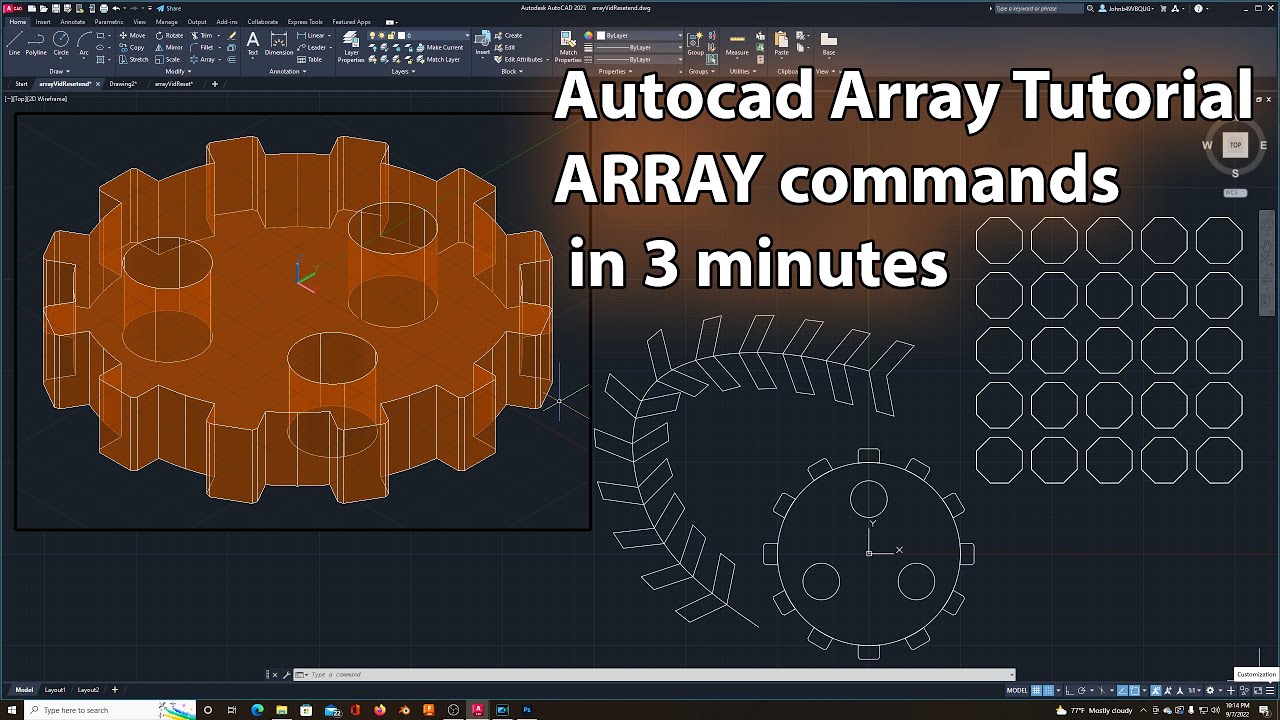The height and width of the screenshot is (720, 1280).
Task: Click Match Layer button
Action: click(438, 59)
